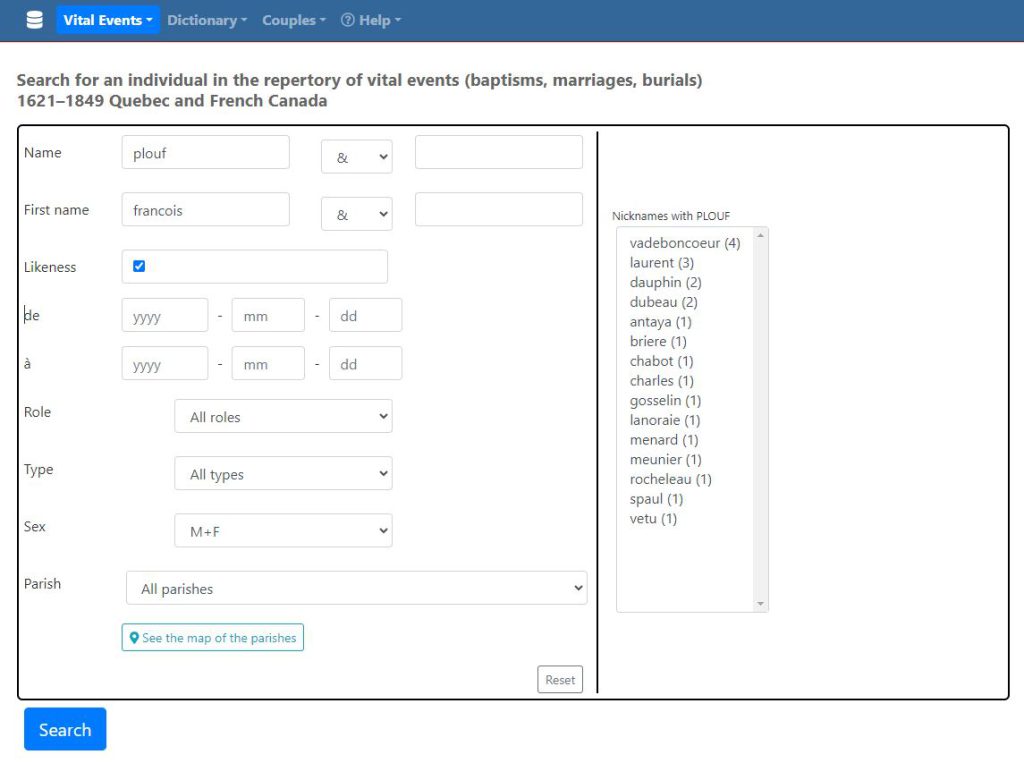Select nickname meunier (1)

click(x=665, y=459)
